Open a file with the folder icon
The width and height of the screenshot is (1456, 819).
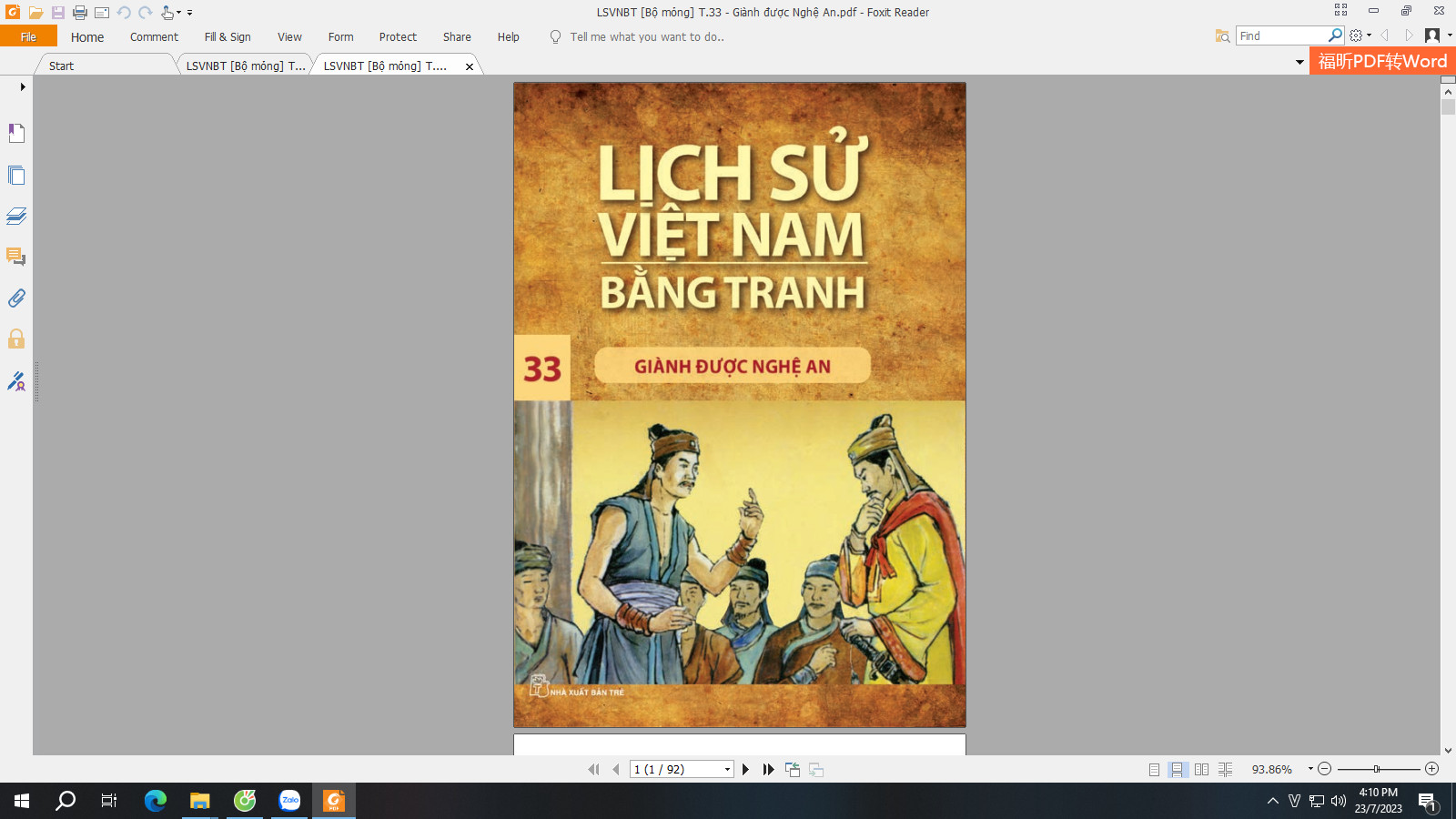click(x=35, y=13)
